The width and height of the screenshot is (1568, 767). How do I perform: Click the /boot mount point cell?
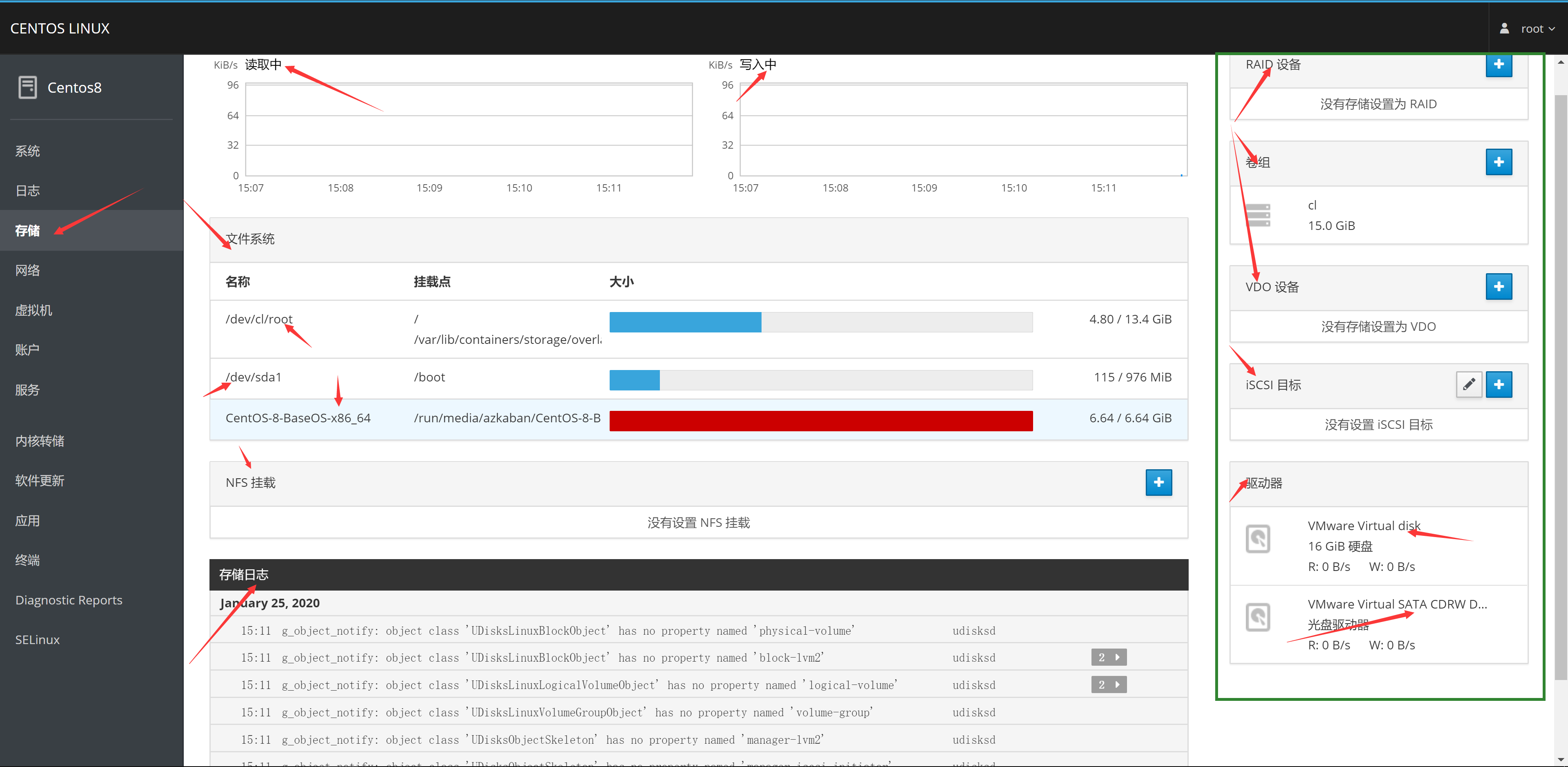(429, 377)
